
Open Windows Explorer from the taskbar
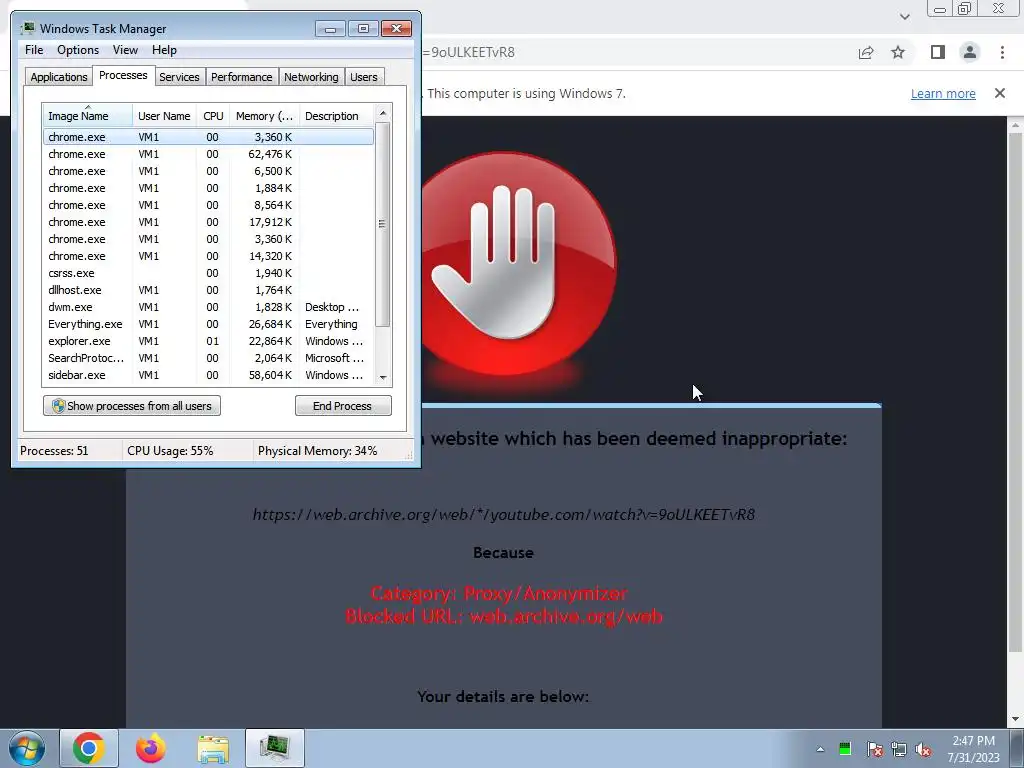tap(214, 748)
